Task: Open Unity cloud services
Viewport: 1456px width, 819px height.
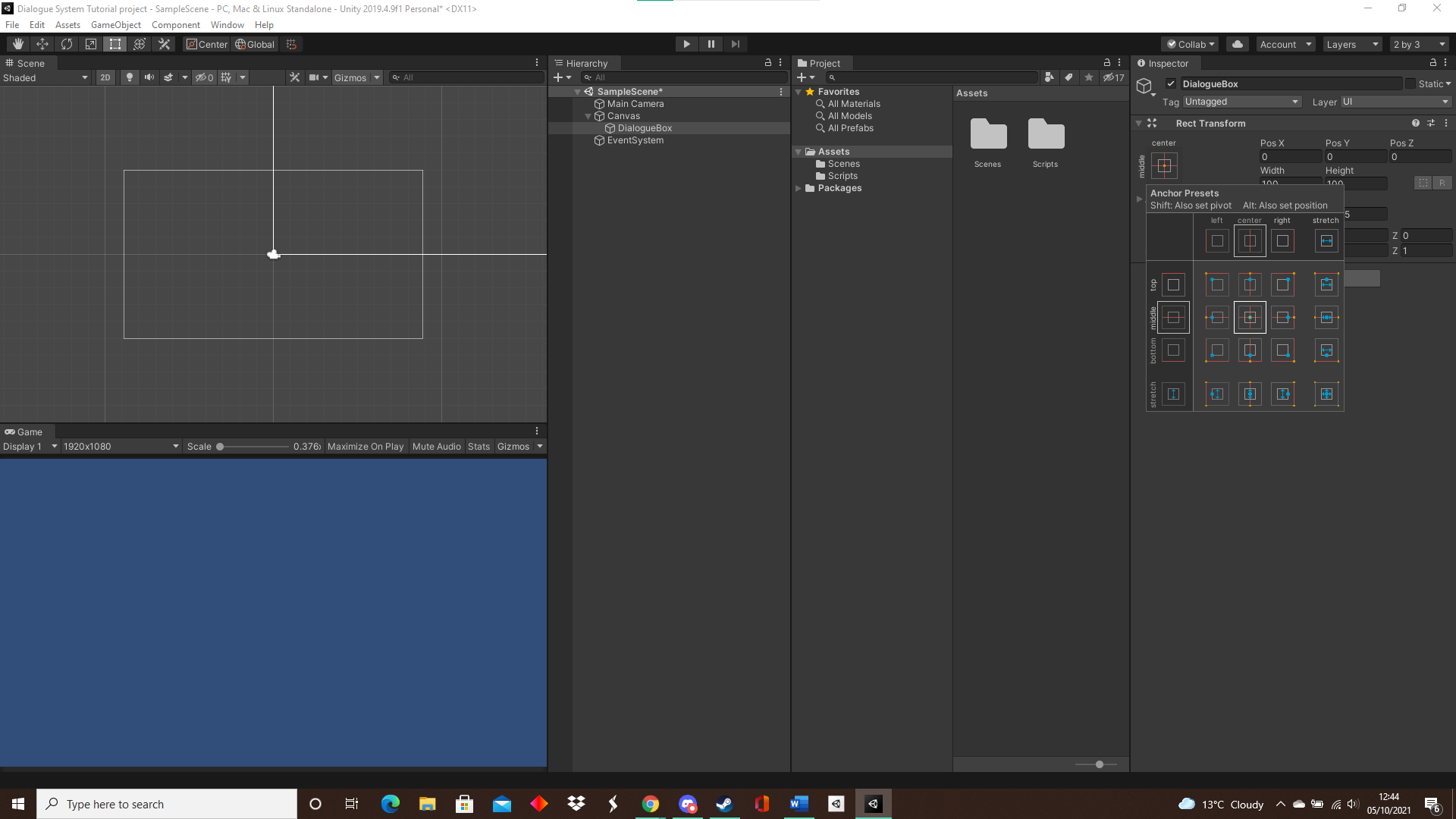Action: [1237, 44]
